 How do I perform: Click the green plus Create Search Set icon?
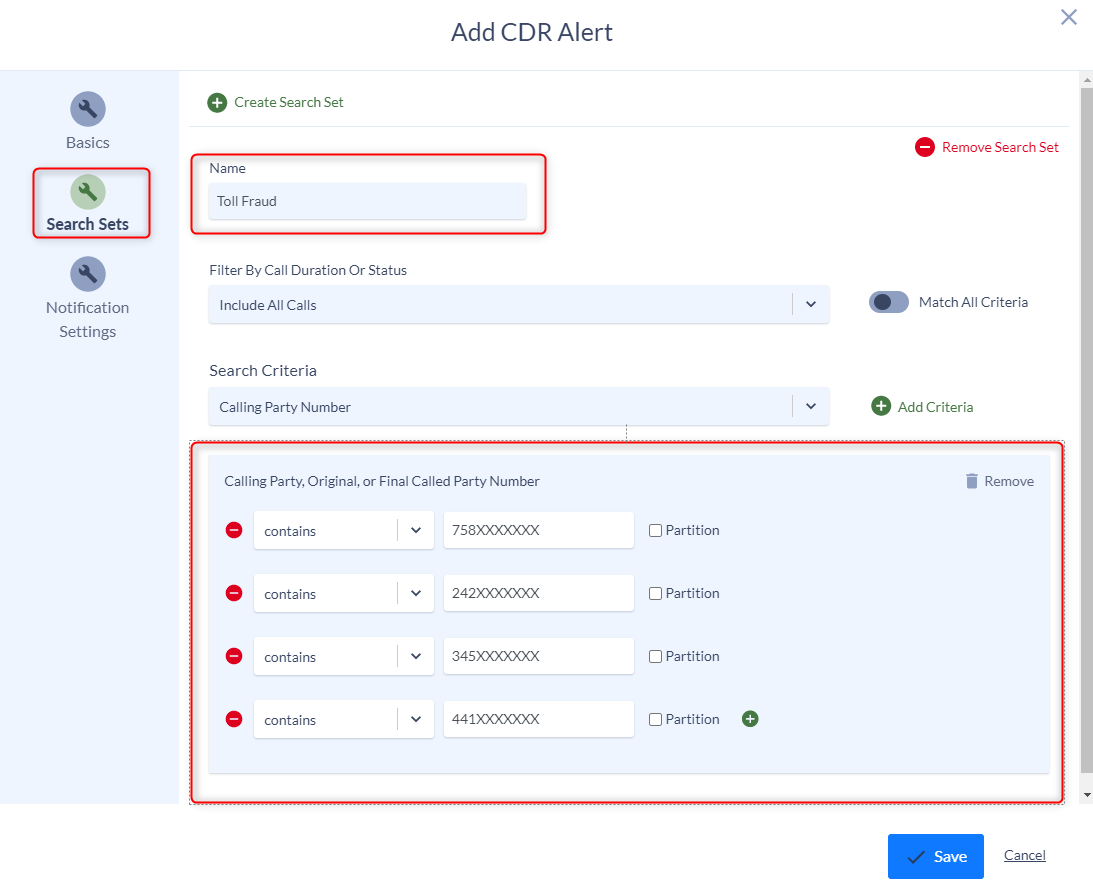point(217,103)
